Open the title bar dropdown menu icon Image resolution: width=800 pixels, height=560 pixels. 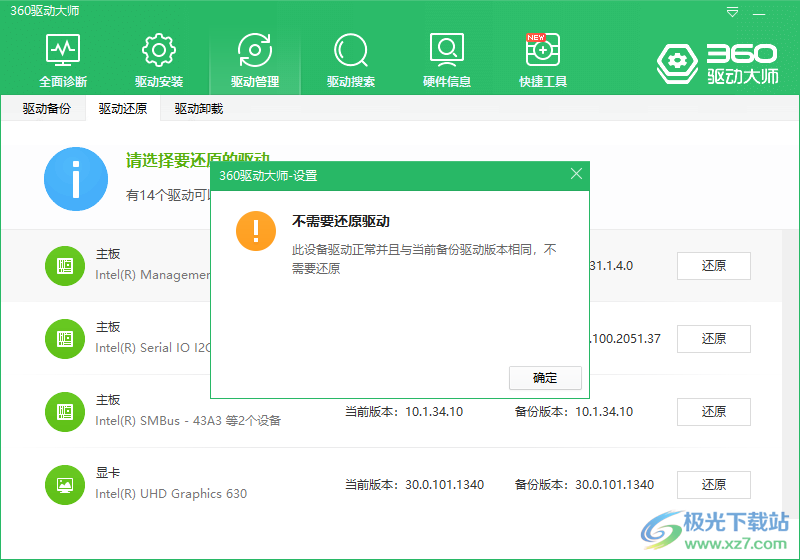point(732,12)
